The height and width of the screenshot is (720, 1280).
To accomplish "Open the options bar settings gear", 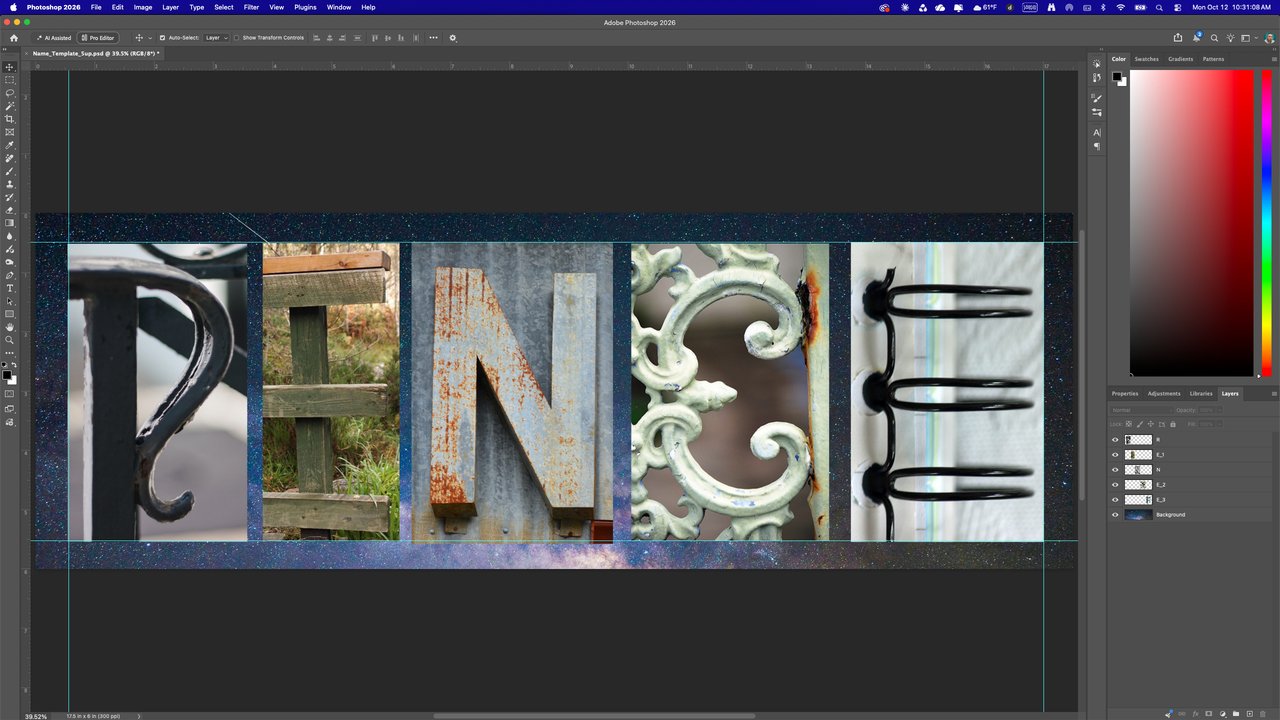I will [x=453, y=38].
